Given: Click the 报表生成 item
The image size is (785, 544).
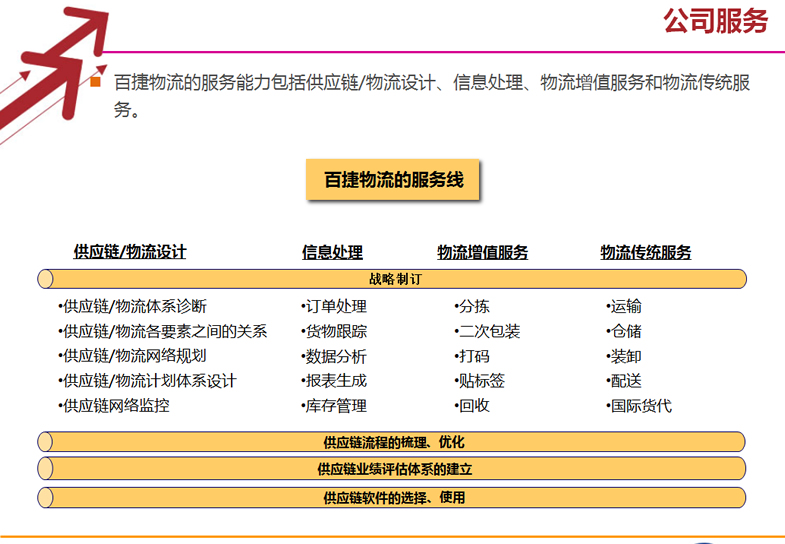Looking at the screenshot, I should coord(334,381).
